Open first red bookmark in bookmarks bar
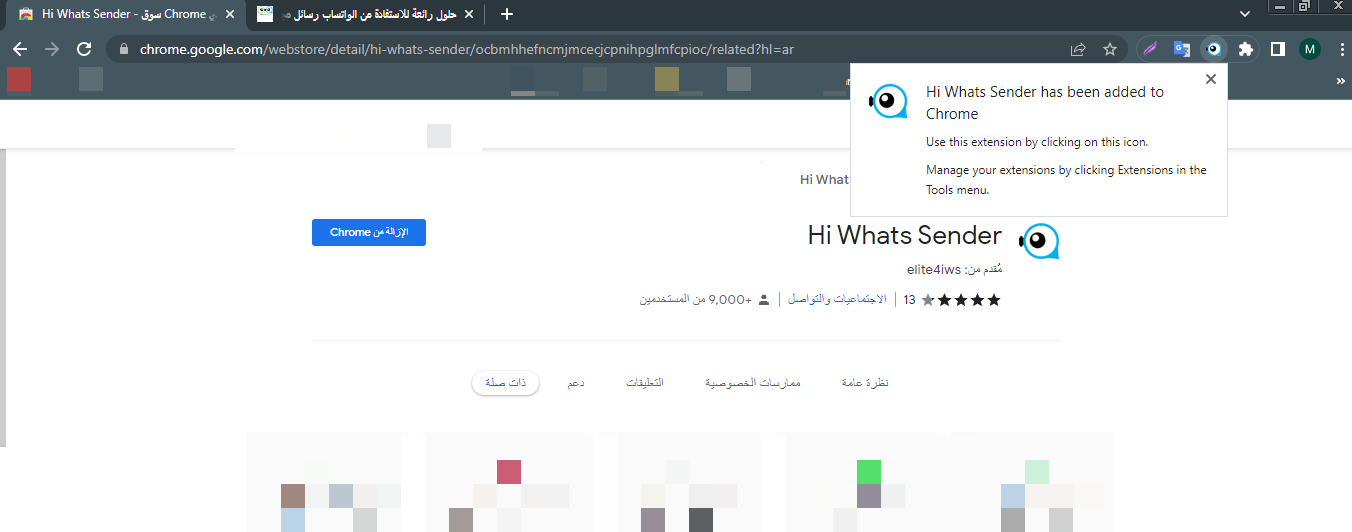The height and width of the screenshot is (532, 1352). (x=19, y=80)
